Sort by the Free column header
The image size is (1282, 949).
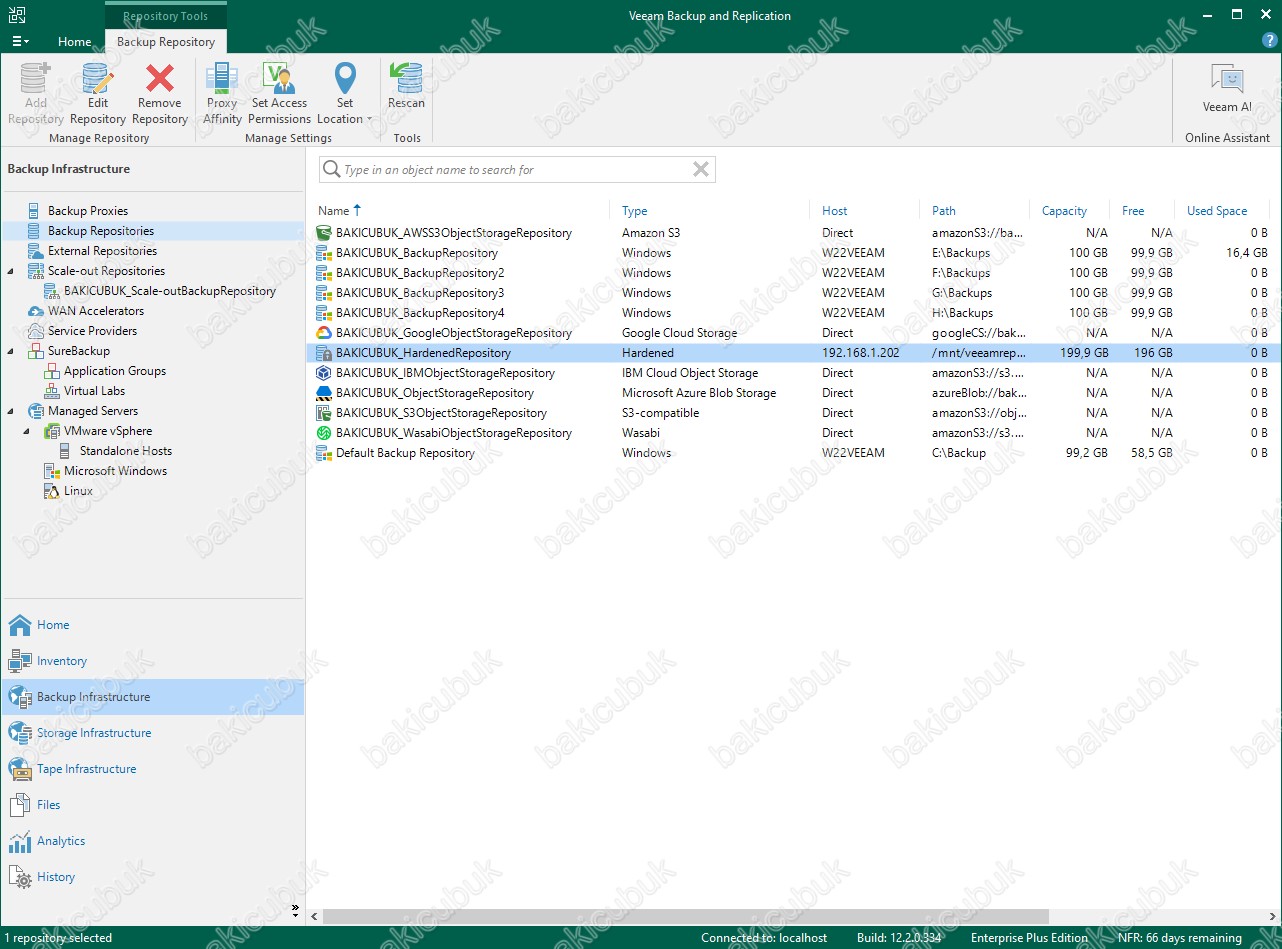pos(1133,211)
